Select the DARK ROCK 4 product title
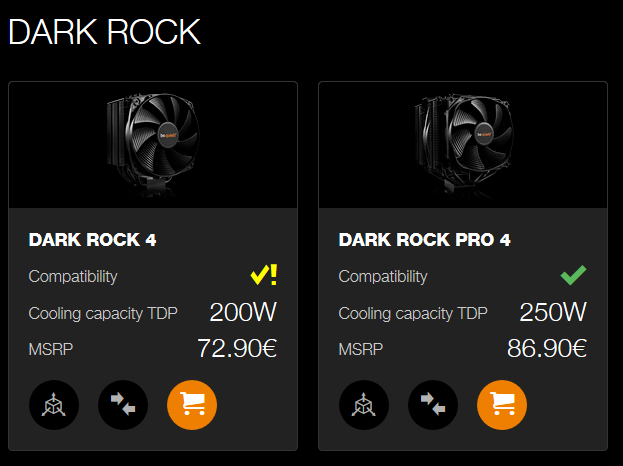623x466 pixels. [93, 240]
